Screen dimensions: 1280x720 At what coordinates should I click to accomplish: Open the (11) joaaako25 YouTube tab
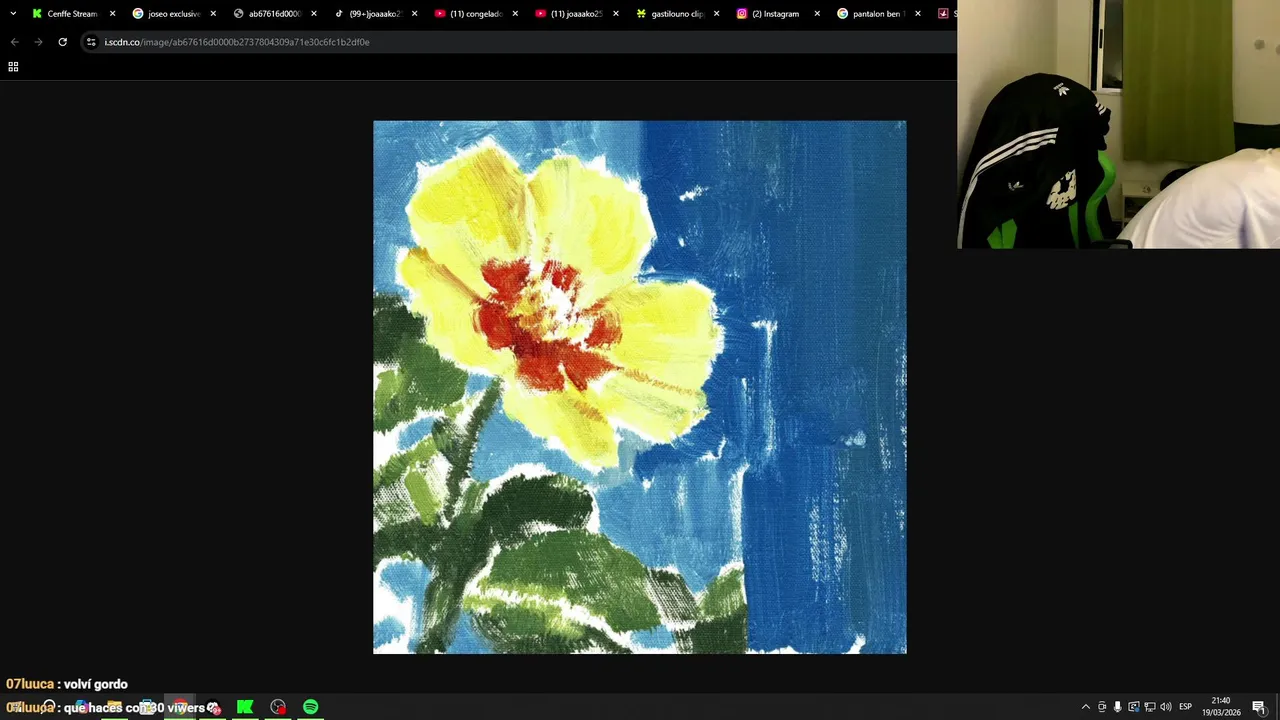[576, 14]
